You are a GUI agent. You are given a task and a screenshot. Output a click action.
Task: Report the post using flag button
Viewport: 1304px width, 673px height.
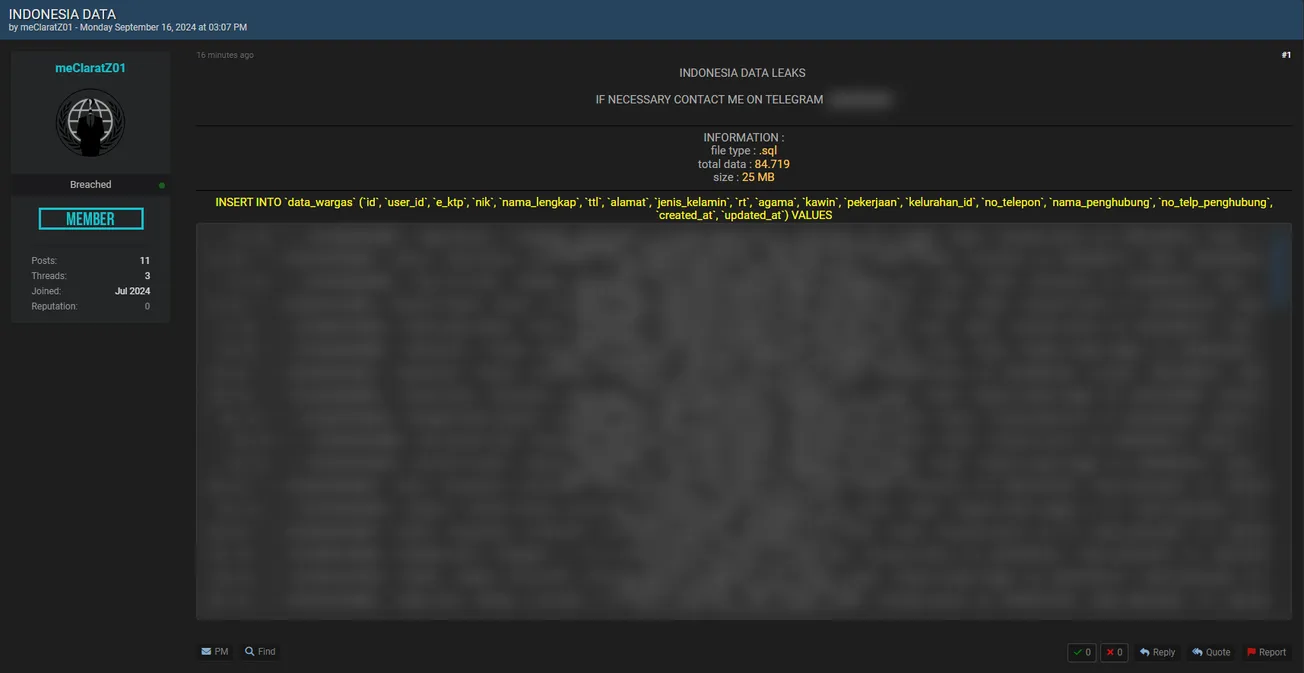click(x=1266, y=653)
